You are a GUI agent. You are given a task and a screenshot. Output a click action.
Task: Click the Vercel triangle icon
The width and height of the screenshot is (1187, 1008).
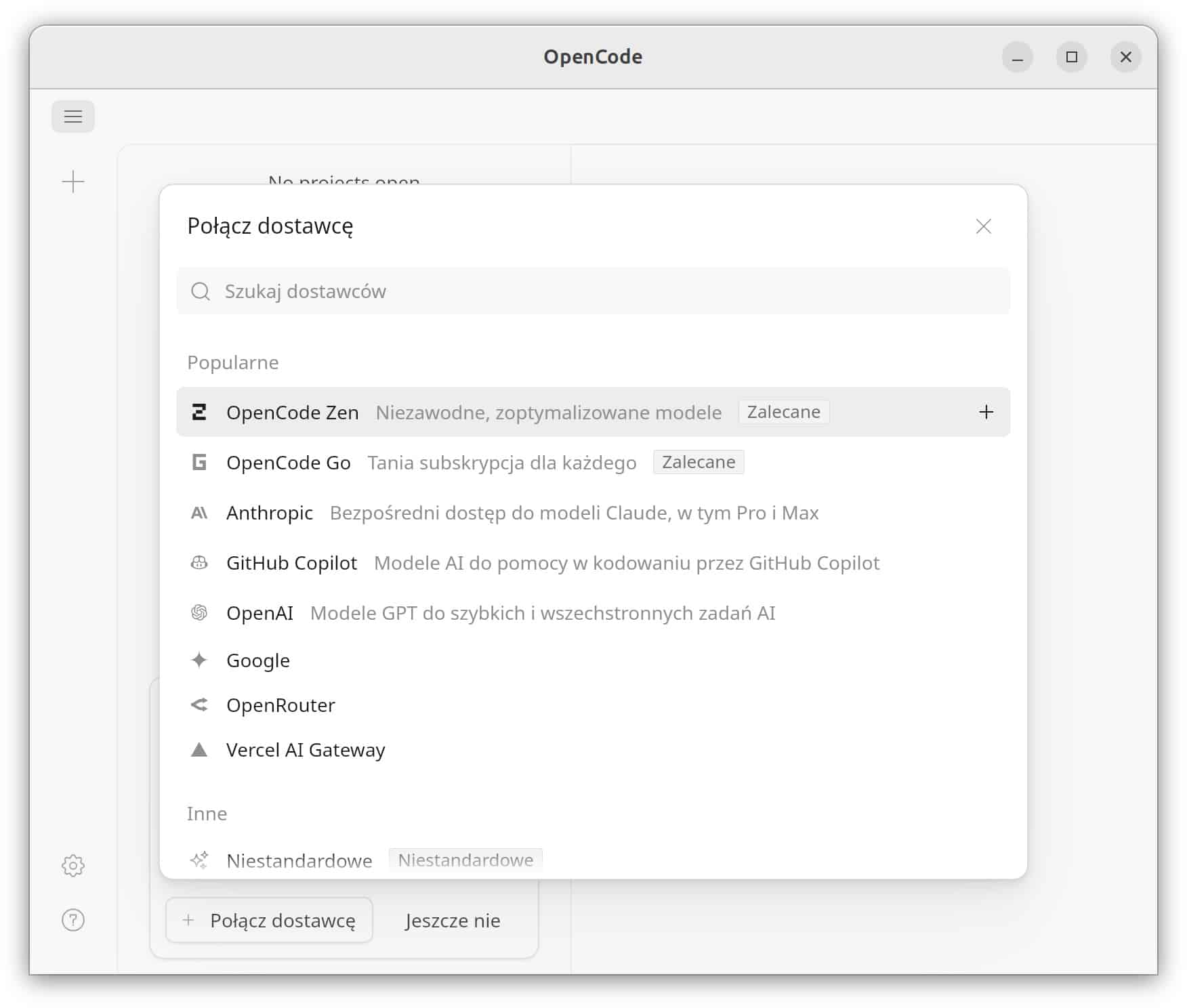(x=199, y=750)
